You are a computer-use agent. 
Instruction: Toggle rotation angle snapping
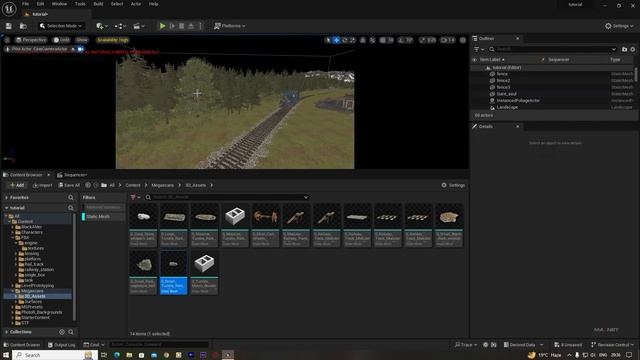tap(401, 40)
